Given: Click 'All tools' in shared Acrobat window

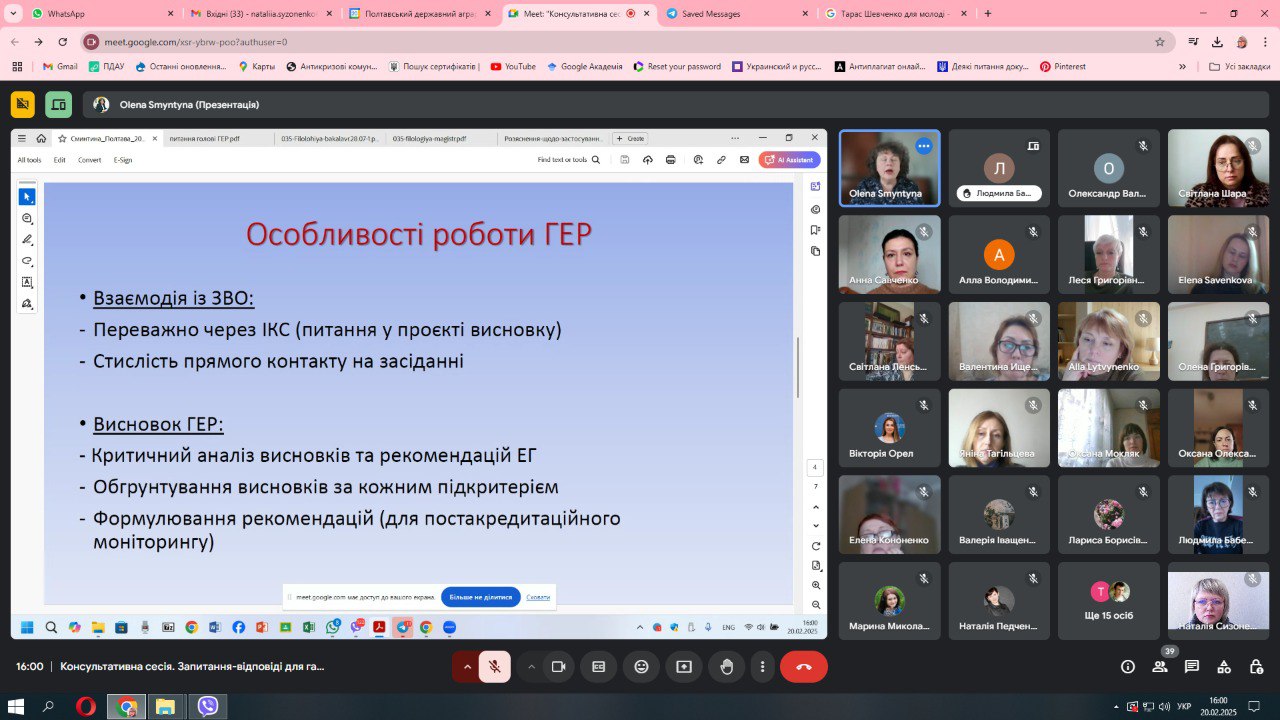Looking at the screenshot, I should 29,160.
